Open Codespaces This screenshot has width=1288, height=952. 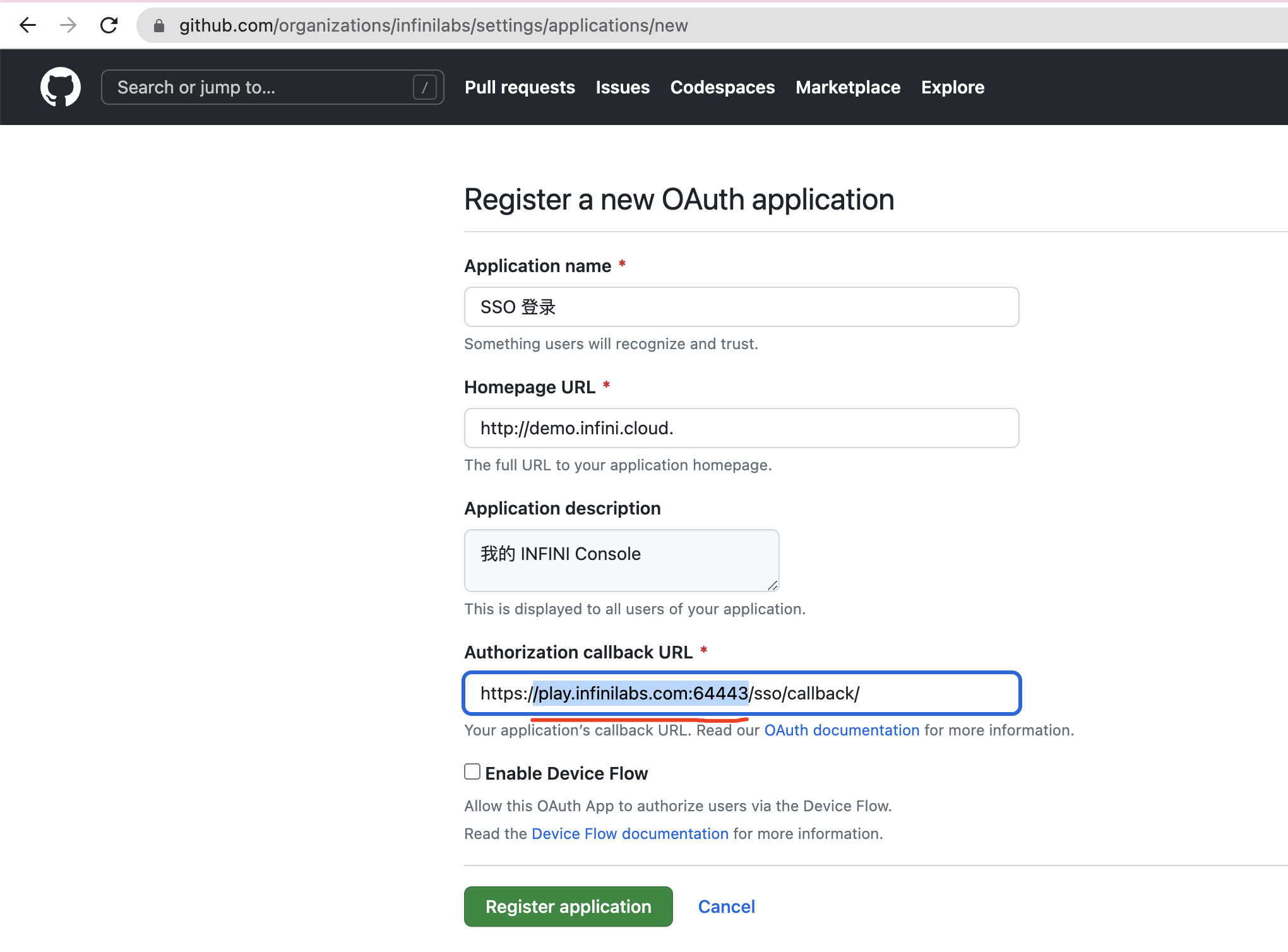[x=722, y=87]
